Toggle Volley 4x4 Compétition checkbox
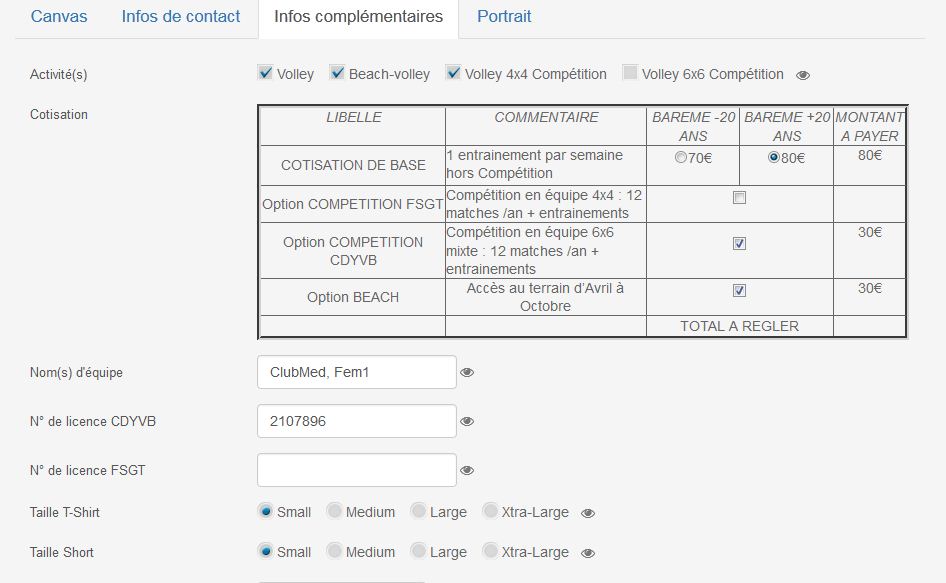This screenshot has height=583, width=946. point(453,73)
